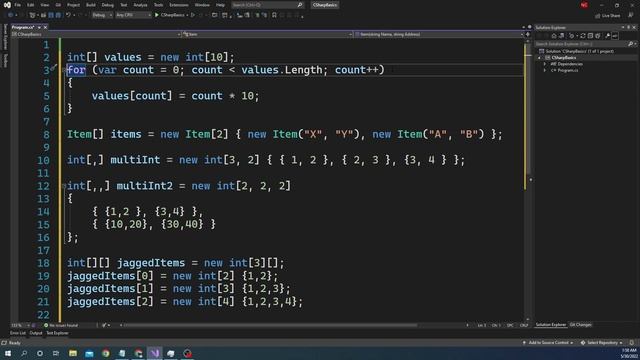Open the View menu
This screenshot has width=640, height=360.
[44, 5]
